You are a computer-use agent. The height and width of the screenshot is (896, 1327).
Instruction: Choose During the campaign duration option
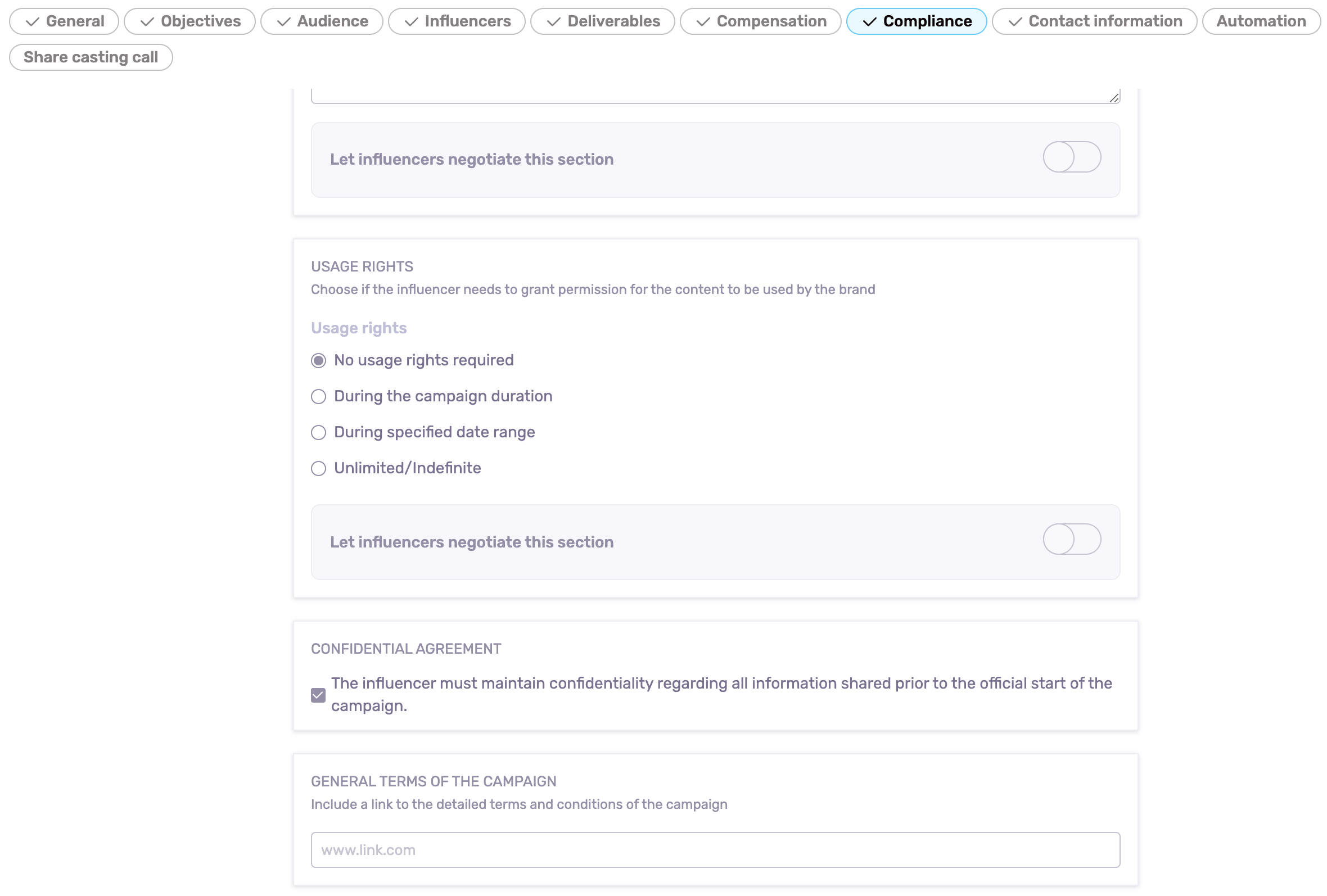click(x=319, y=396)
